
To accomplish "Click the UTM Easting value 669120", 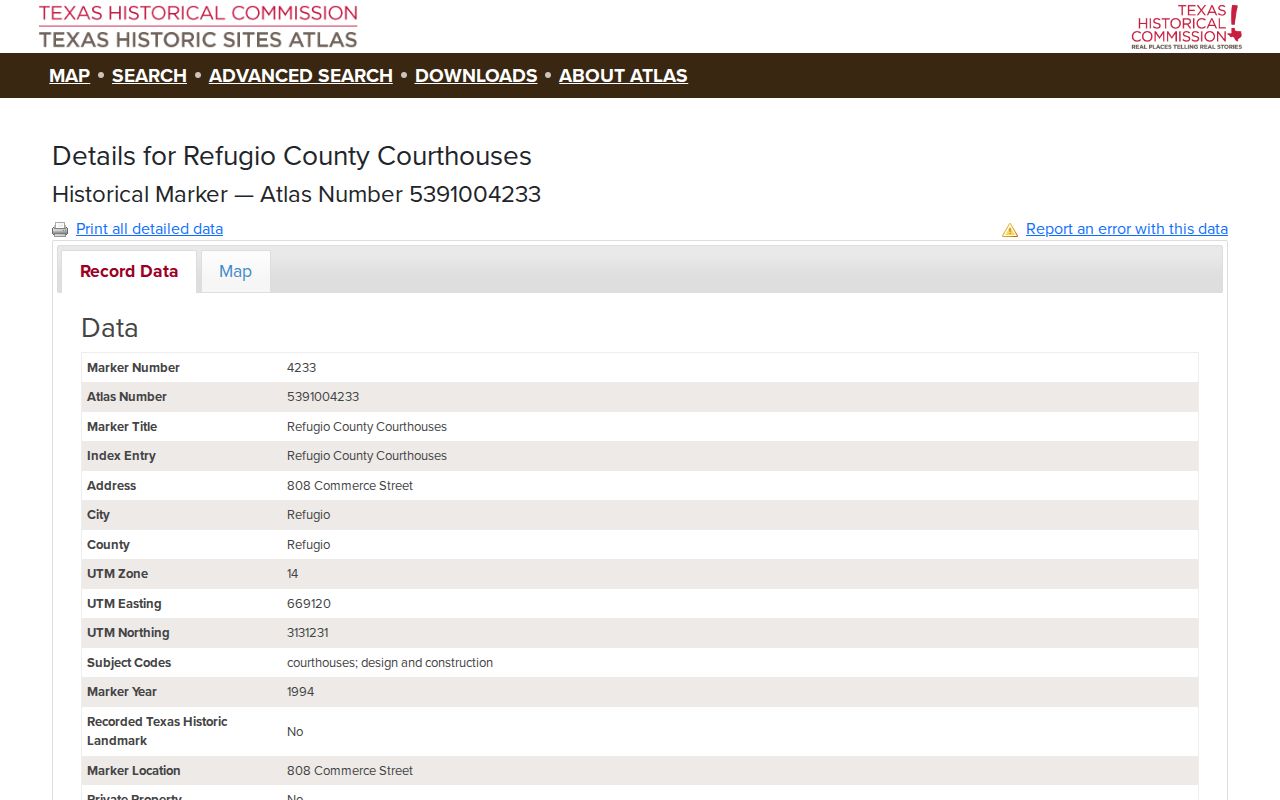I will [309, 604].
